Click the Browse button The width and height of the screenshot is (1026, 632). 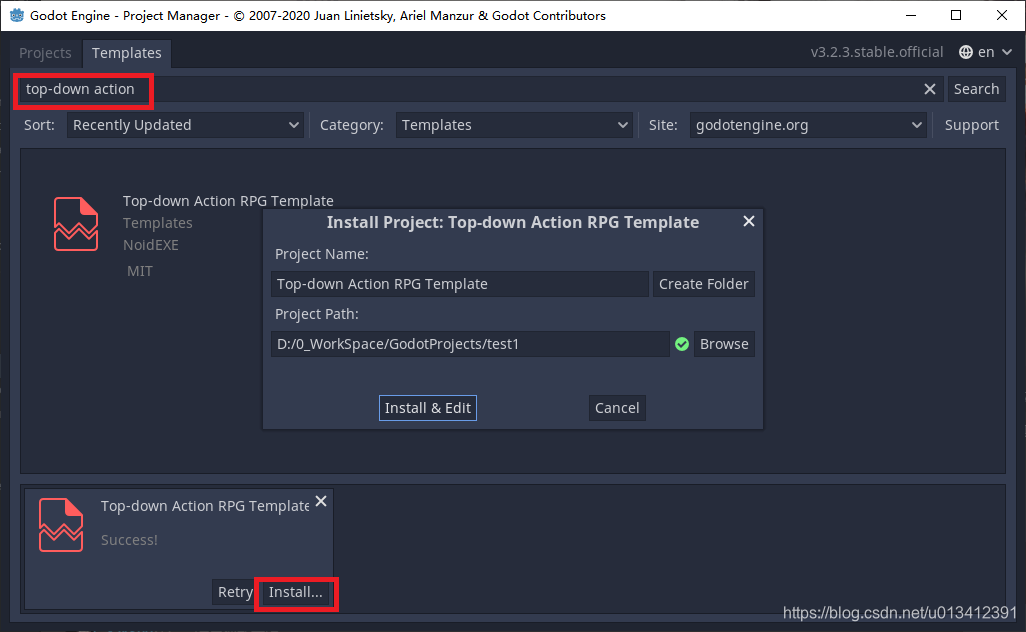click(x=724, y=344)
